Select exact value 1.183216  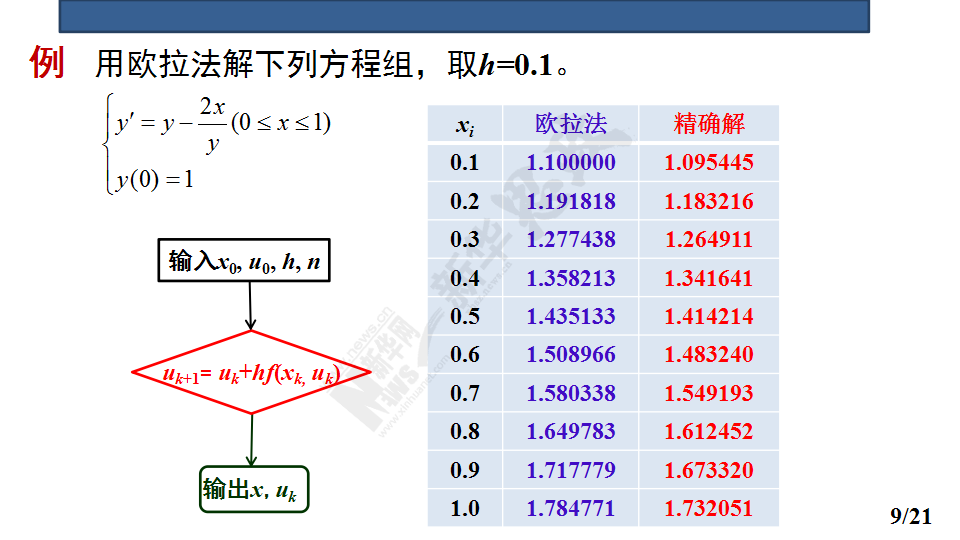(x=709, y=201)
